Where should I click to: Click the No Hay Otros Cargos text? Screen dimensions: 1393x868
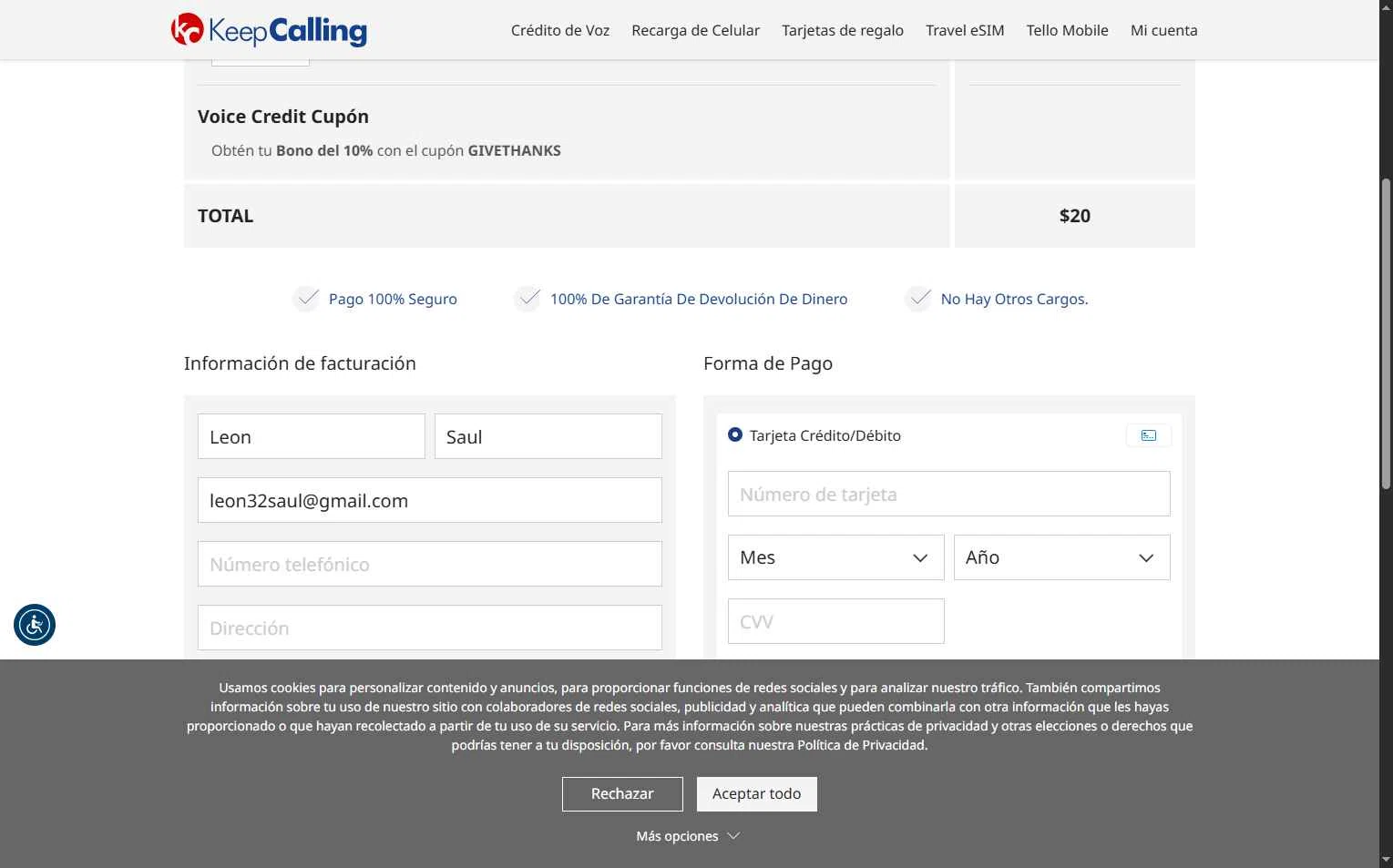click(1015, 299)
